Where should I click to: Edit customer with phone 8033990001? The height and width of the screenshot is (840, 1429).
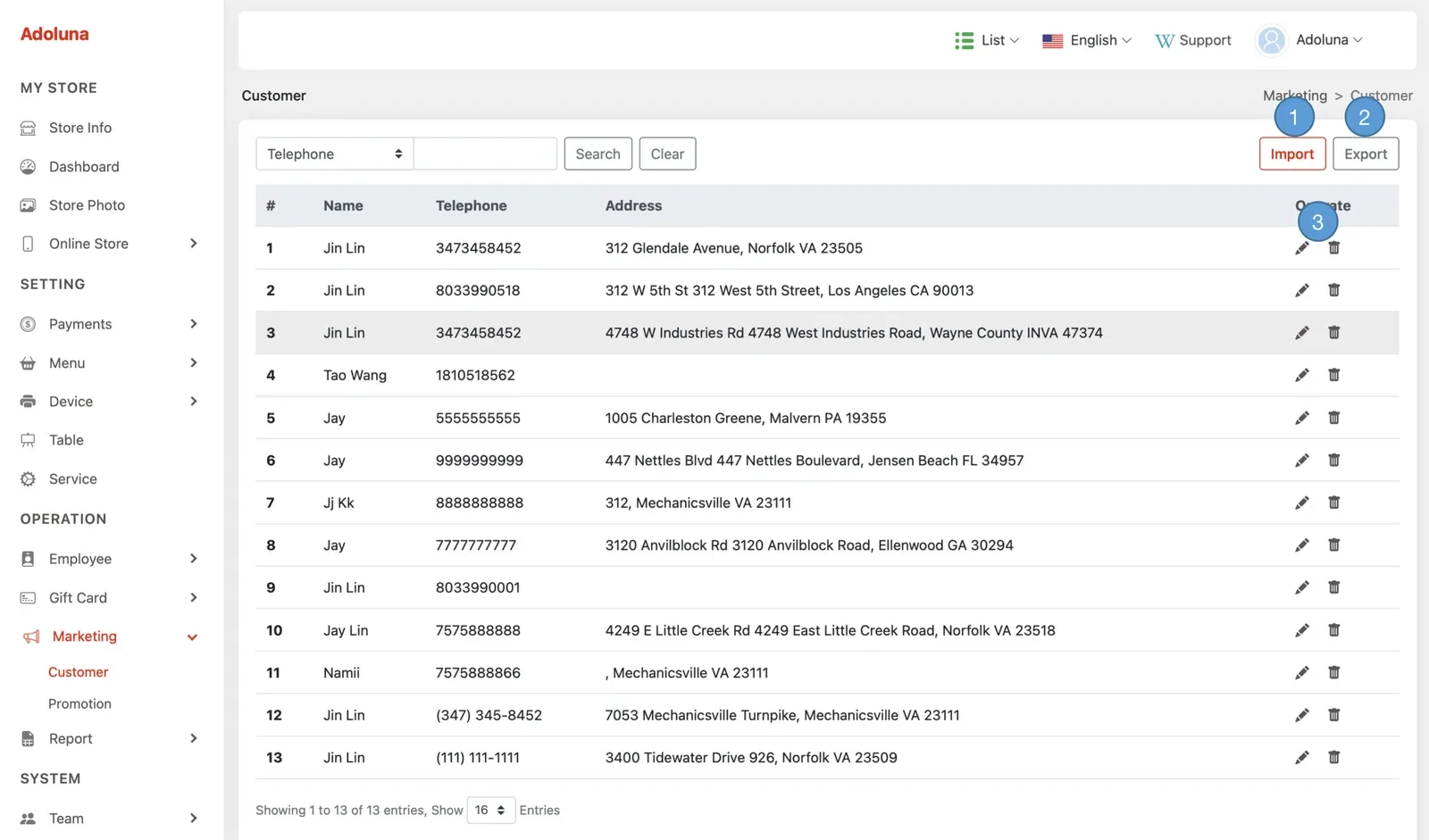click(x=1302, y=587)
